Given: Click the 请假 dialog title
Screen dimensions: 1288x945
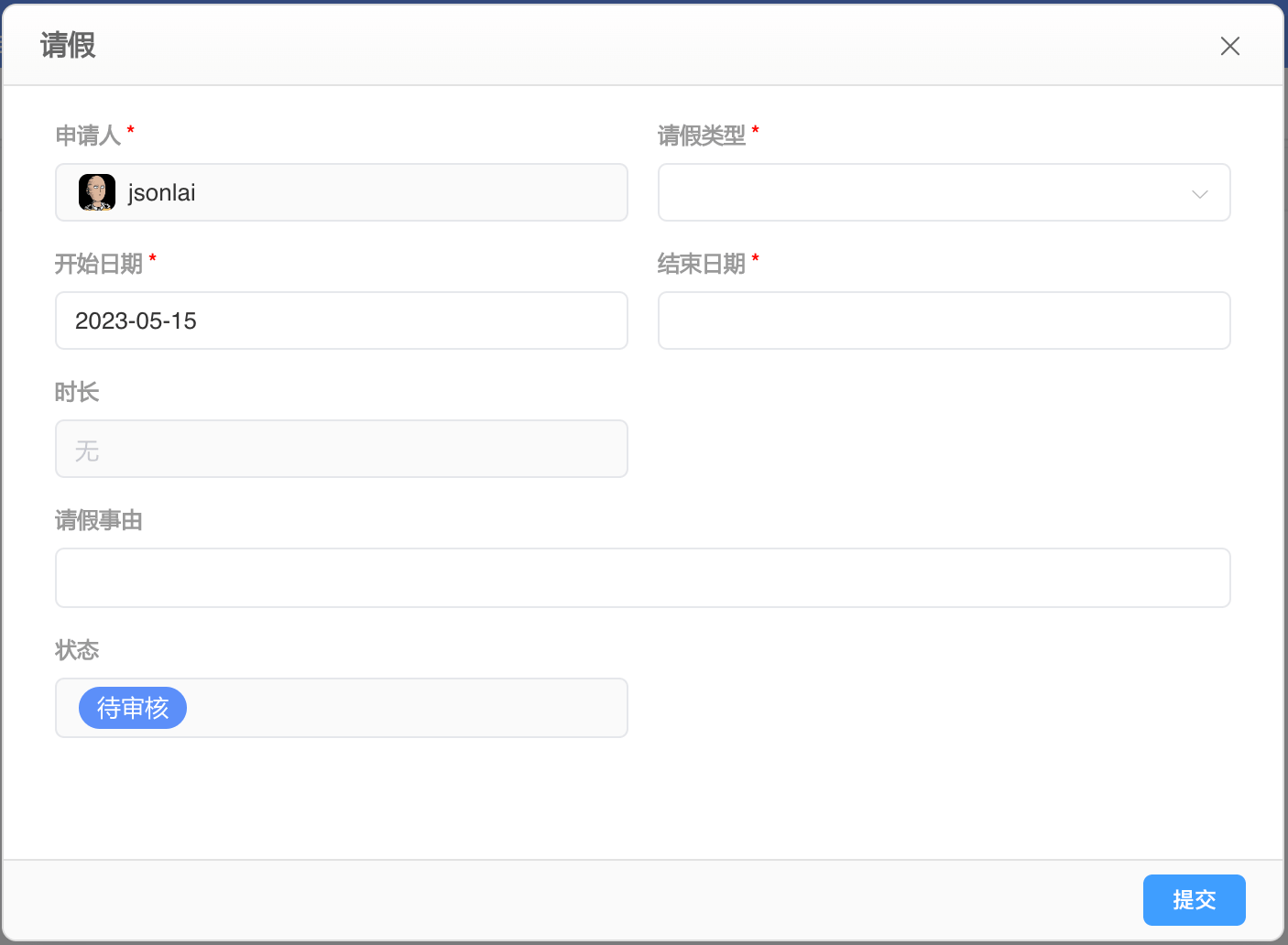Looking at the screenshot, I should pyautogui.click(x=68, y=45).
